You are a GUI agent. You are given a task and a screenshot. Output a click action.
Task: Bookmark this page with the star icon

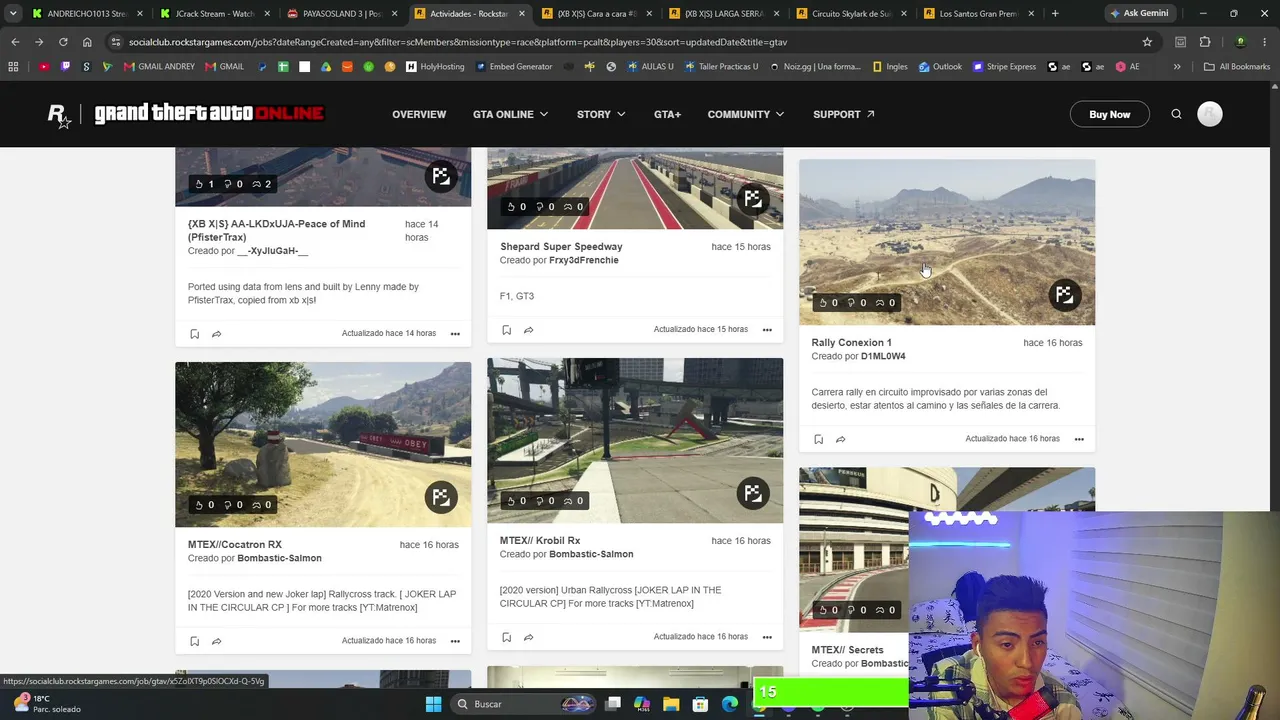(x=1147, y=42)
